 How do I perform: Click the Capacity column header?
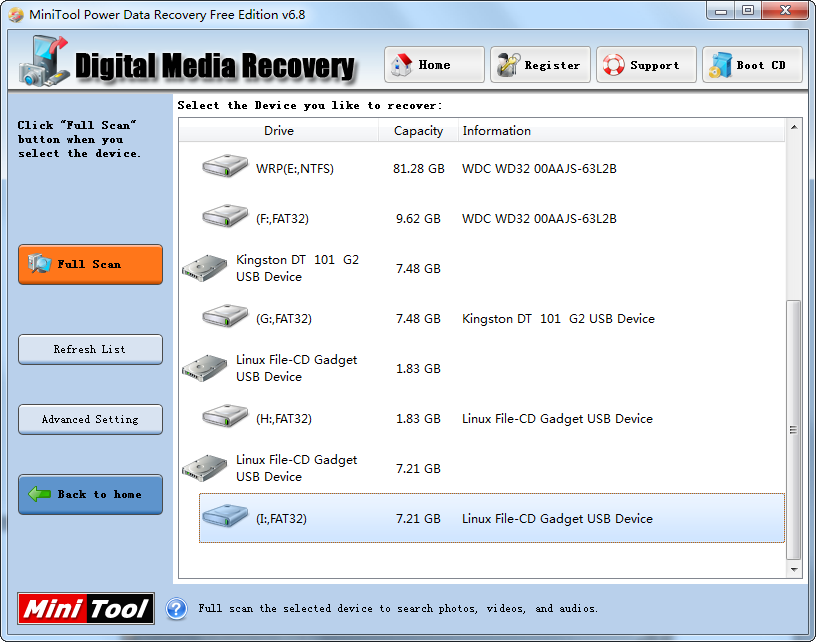point(418,131)
